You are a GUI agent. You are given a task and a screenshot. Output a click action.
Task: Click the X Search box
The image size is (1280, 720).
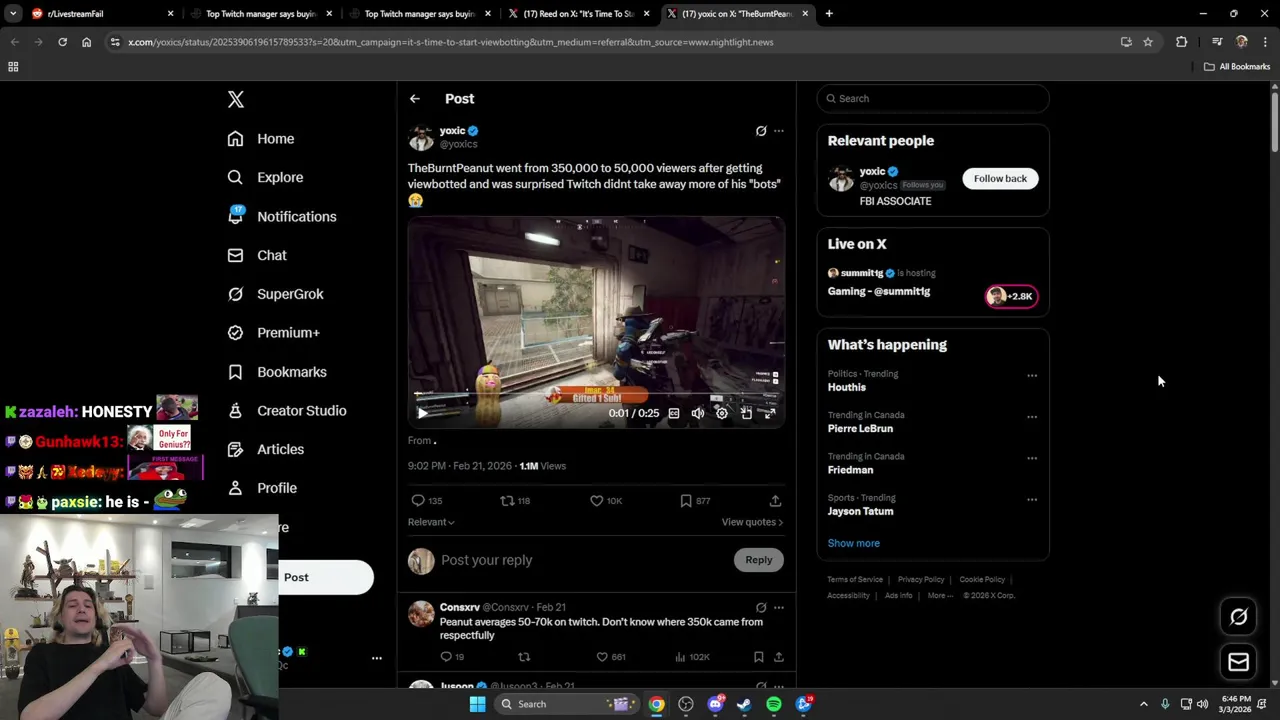pyautogui.click(x=933, y=99)
